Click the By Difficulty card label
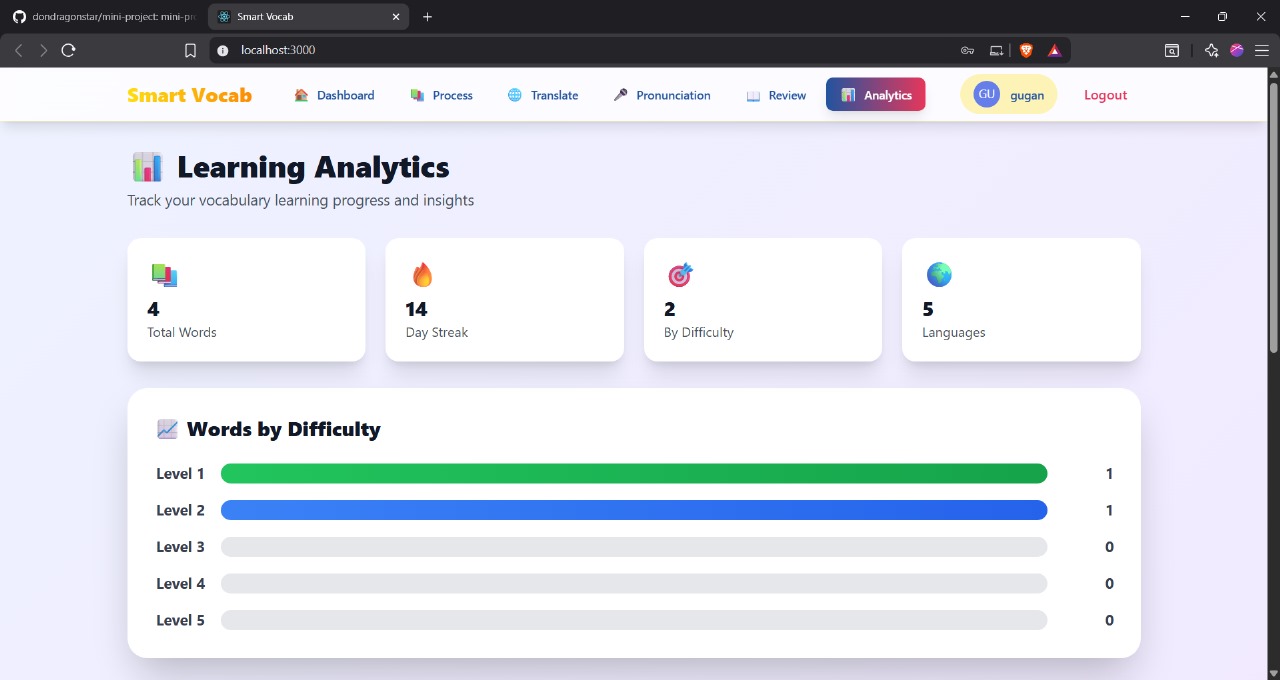The height and width of the screenshot is (680, 1280). pyautogui.click(x=698, y=332)
